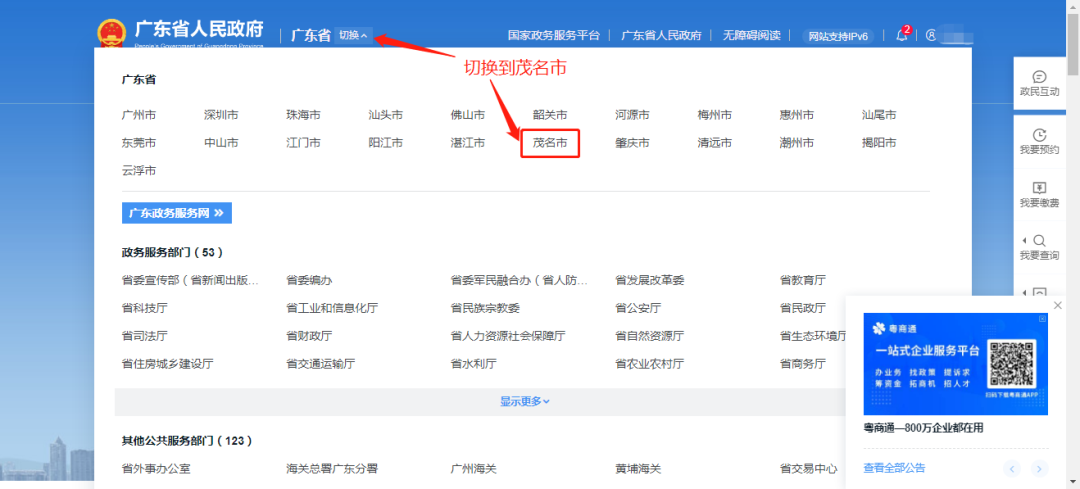This screenshot has height=489, width=1080.
Task: Open 无障碍阅读 accessibility link
Action: click(752, 35)
